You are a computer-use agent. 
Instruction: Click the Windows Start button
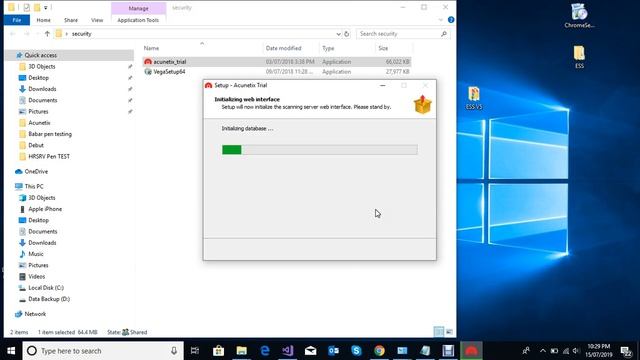point(11,351)
